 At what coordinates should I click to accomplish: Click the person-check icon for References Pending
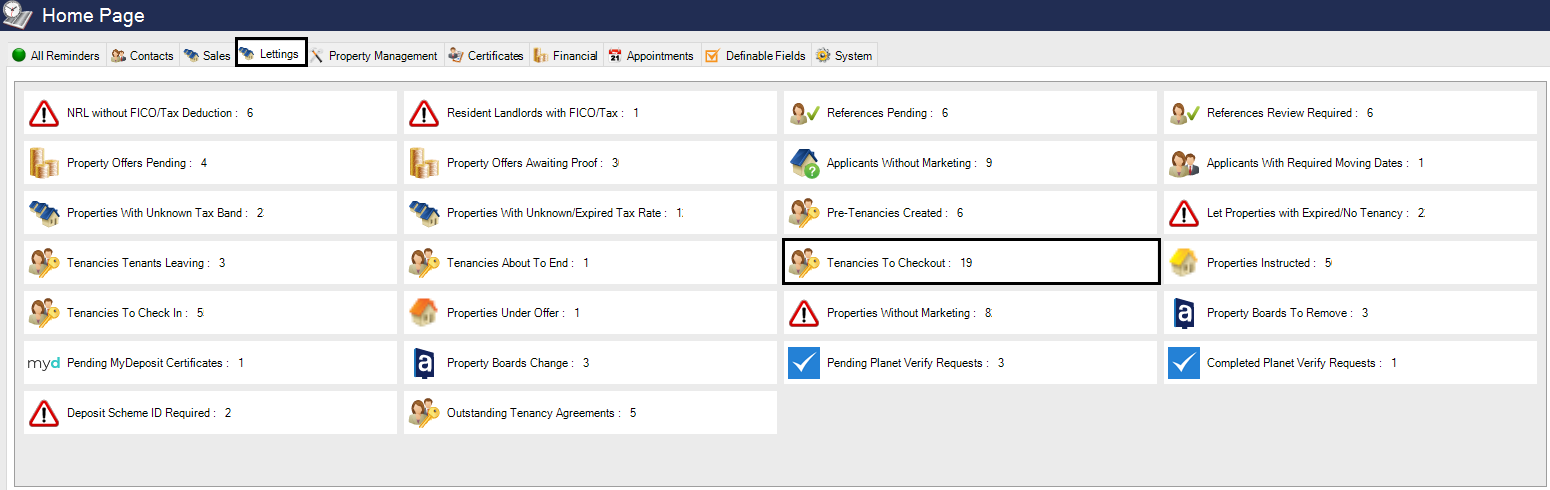[804, 113]
